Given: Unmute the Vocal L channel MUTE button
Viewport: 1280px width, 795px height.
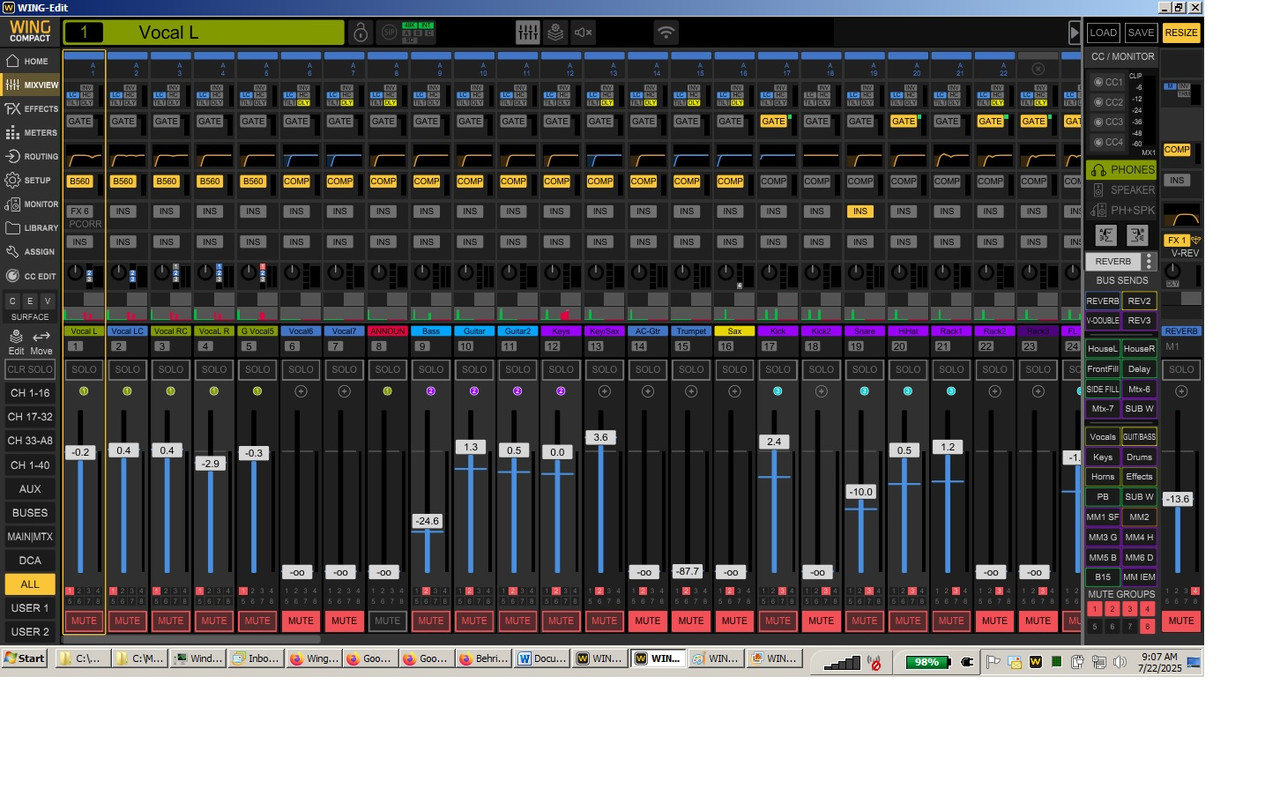Looking at the screenshot, I should (84, 621).
